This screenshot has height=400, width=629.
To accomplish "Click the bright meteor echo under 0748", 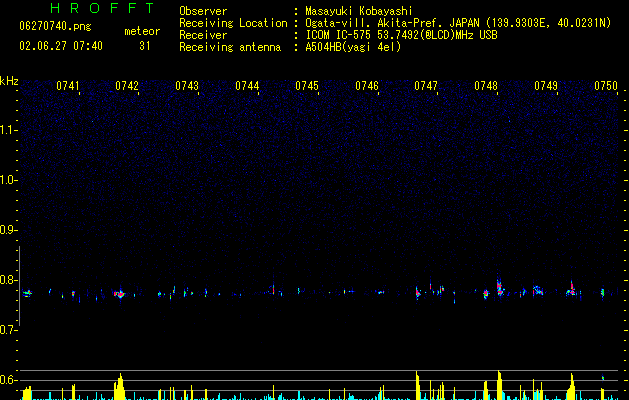I will 500,288.
